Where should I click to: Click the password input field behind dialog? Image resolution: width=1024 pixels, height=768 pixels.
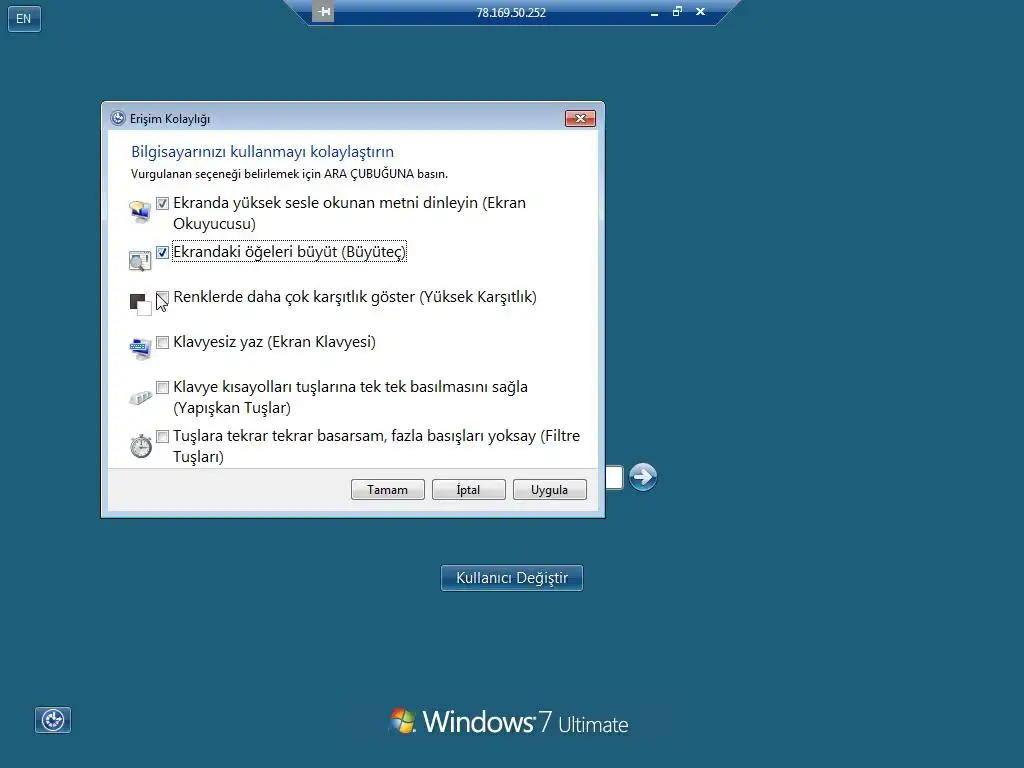614,477
